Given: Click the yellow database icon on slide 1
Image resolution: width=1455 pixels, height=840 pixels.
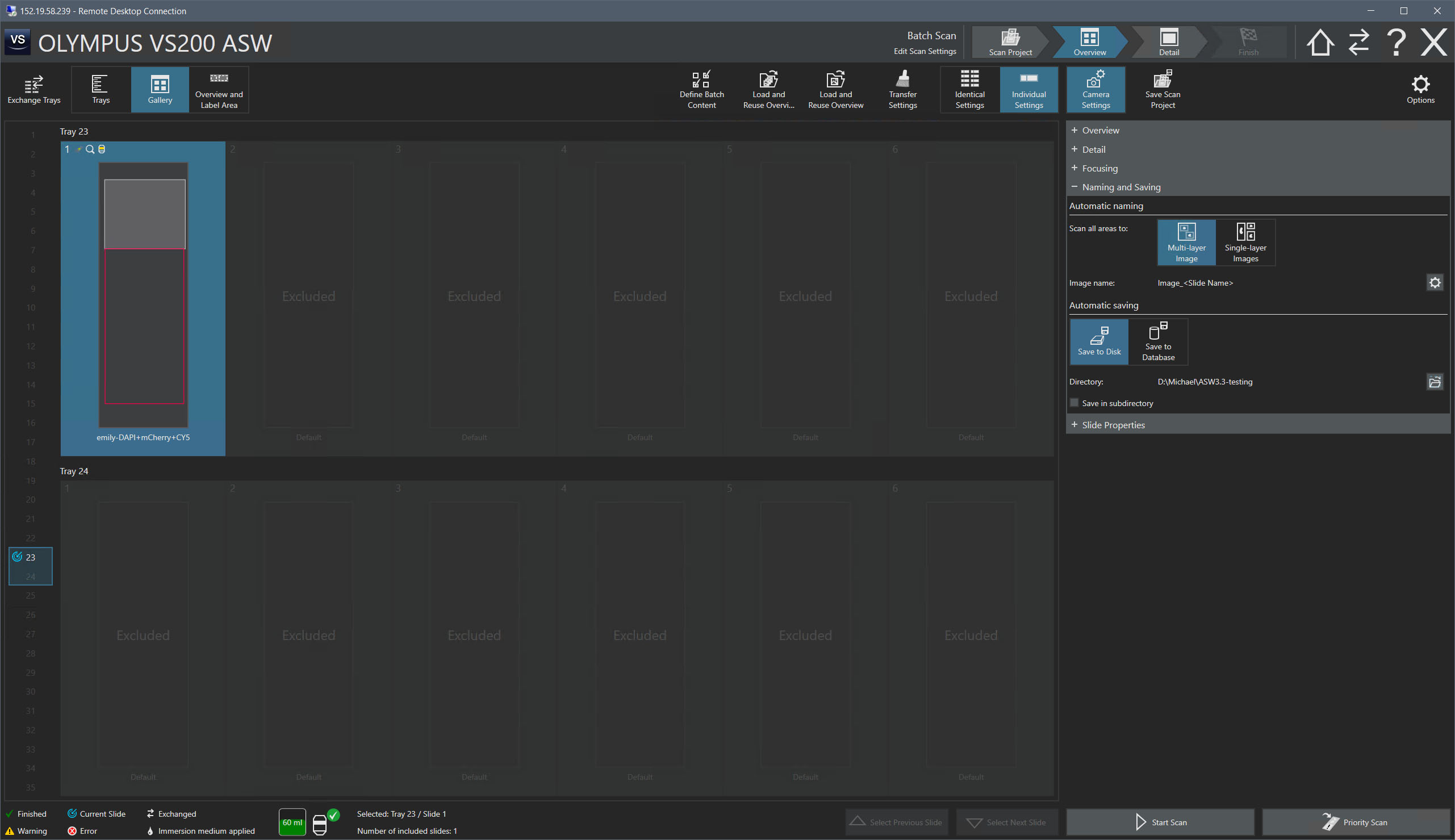Looking at the screenshot, I should click(102, 149).
